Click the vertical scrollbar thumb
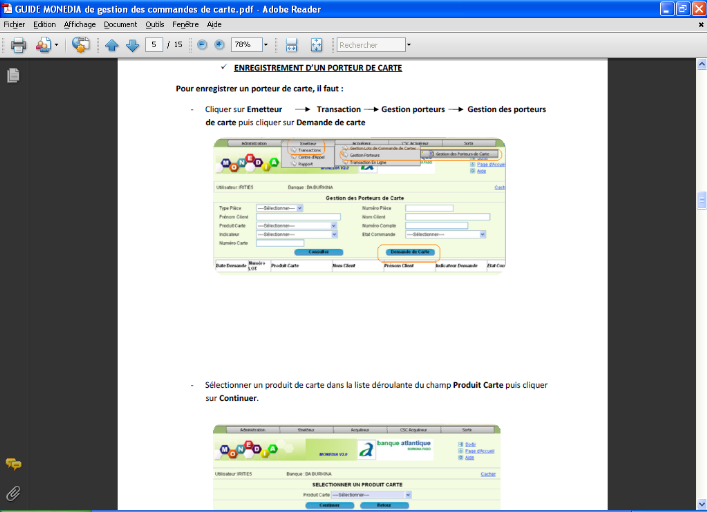Viewport: 707px width, 512px height. coord(702,201)
